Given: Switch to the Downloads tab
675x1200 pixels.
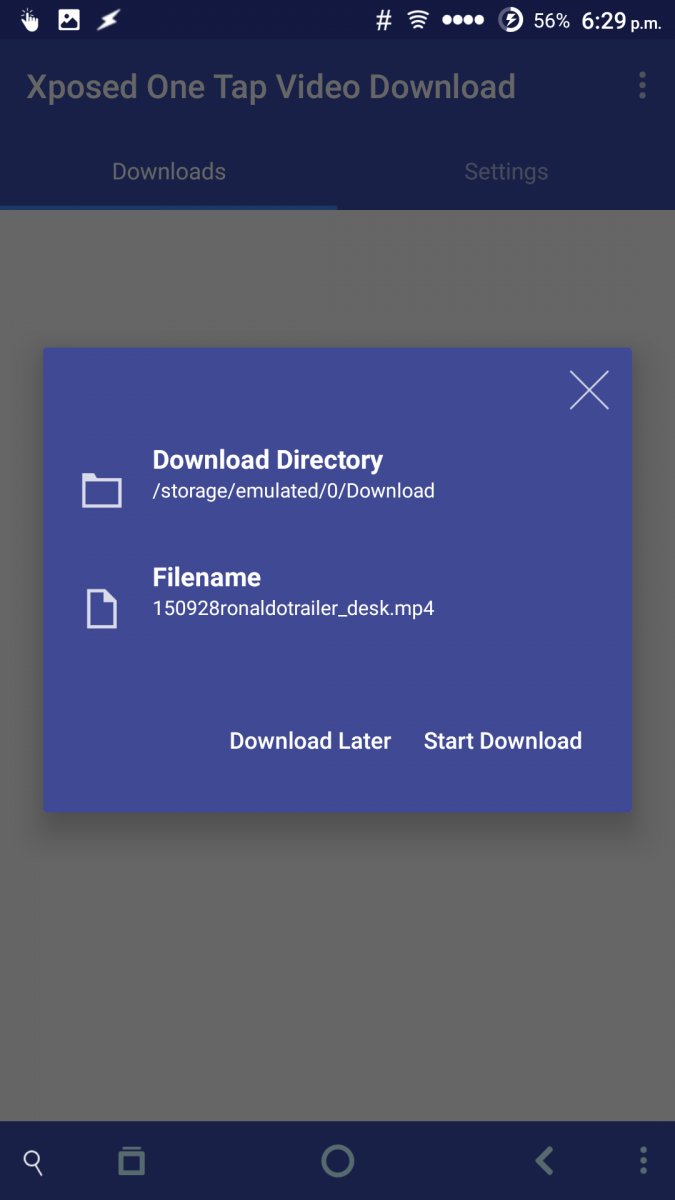Looking at the screenshot, I should coord(169,172).
